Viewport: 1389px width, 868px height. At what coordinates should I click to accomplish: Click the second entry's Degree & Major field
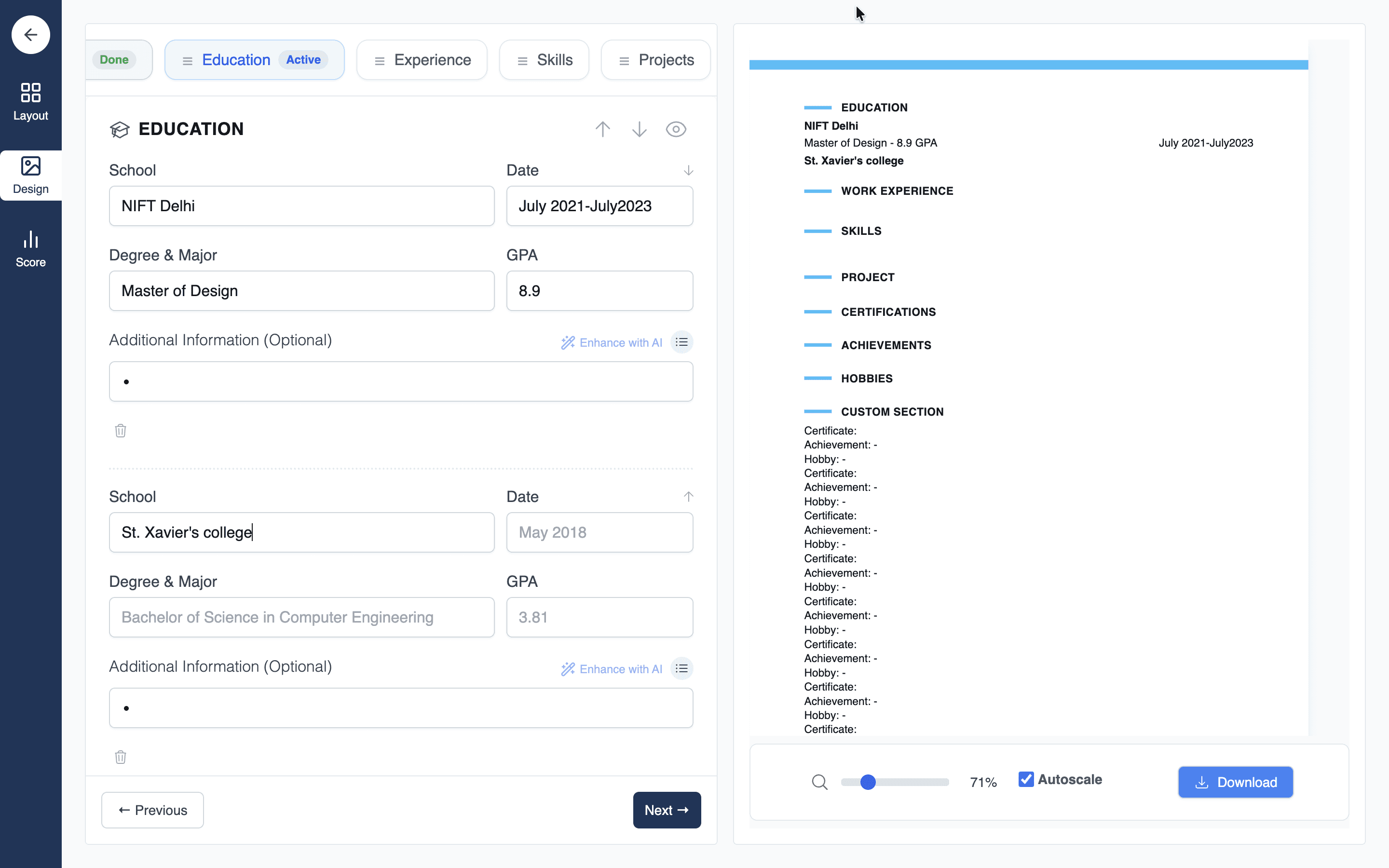pos(301,617)
